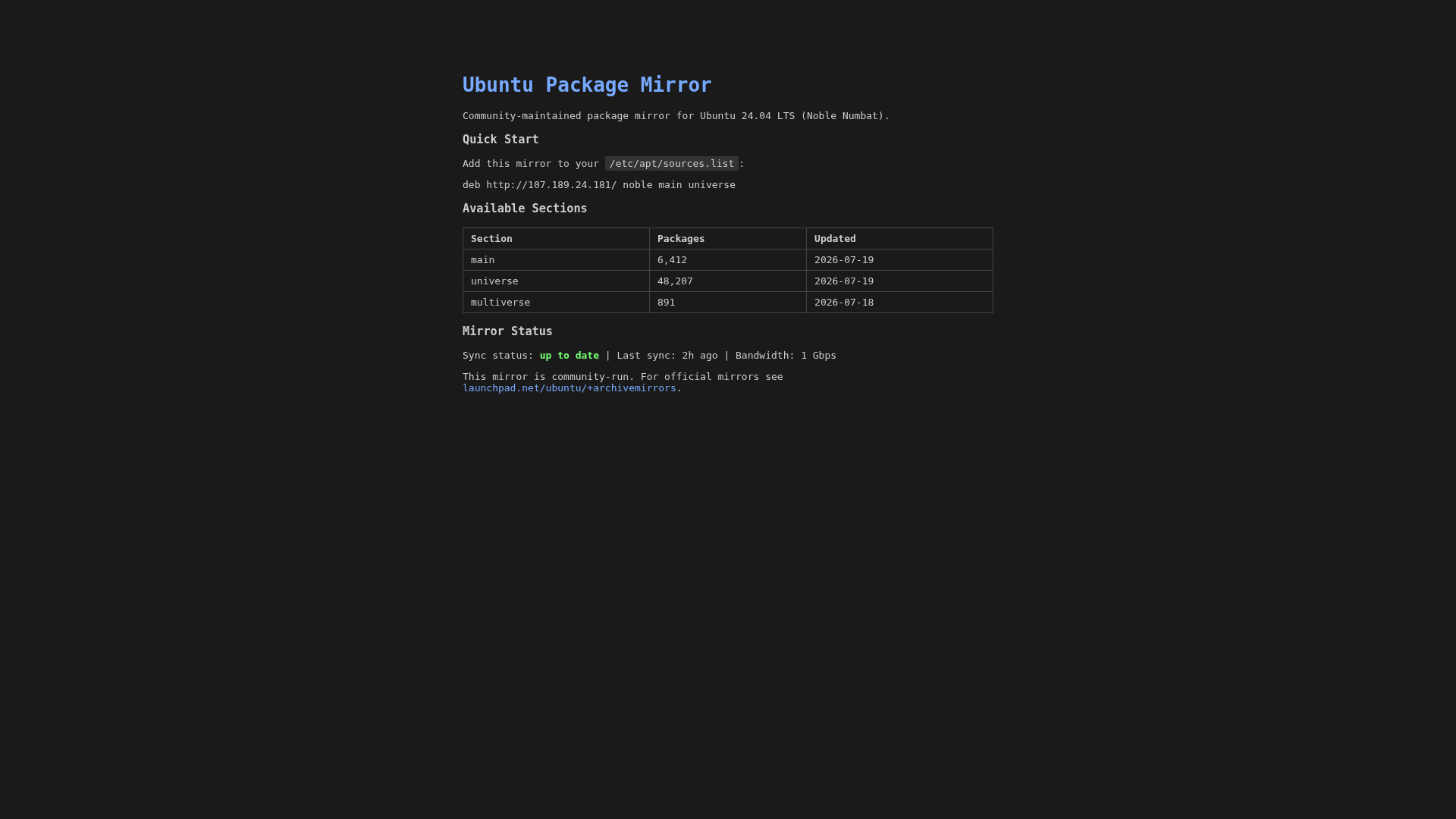
Task: Select the main section cell
Action: (556, 260)
